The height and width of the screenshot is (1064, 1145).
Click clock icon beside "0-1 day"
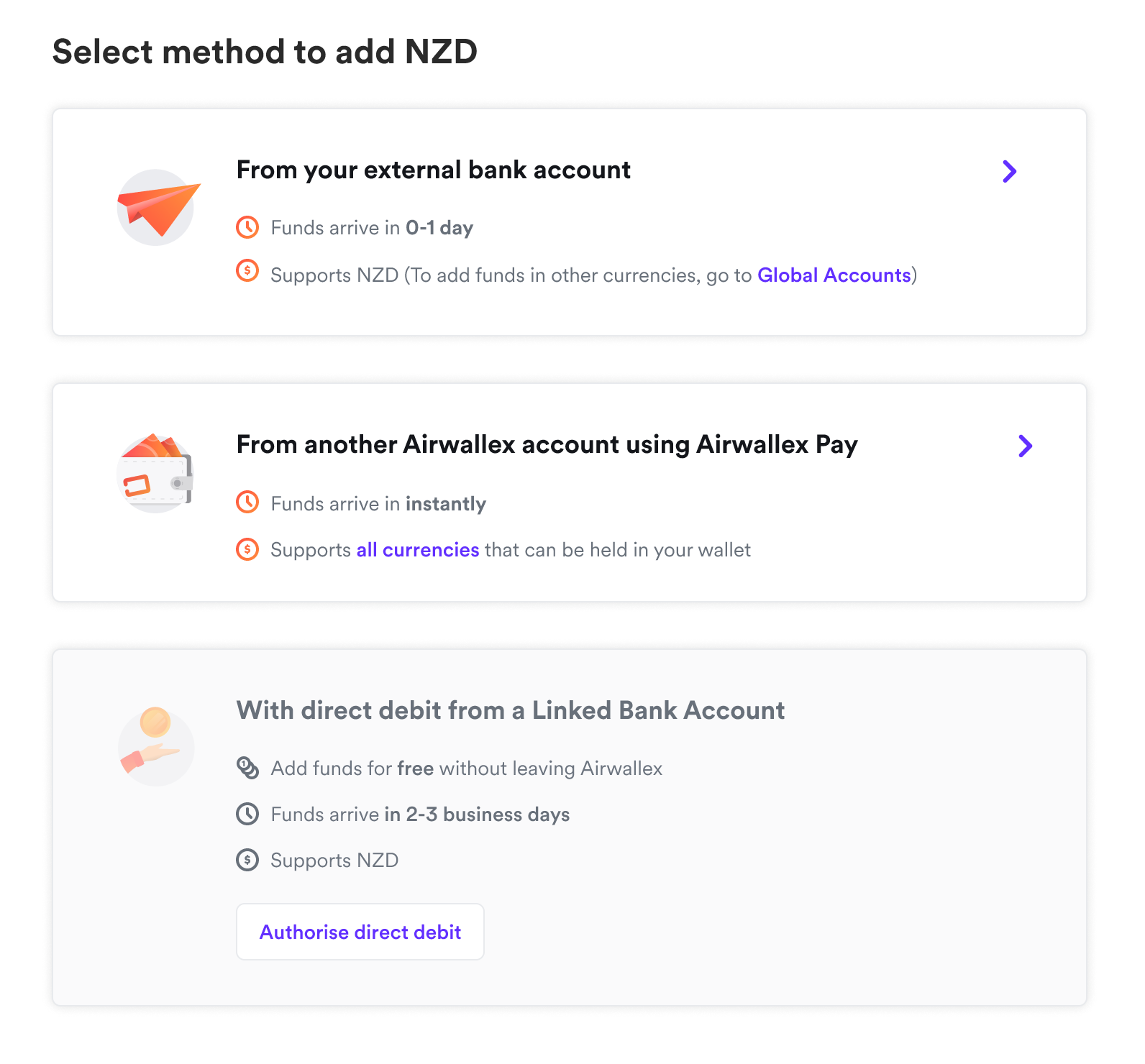[x=247, y=227]
